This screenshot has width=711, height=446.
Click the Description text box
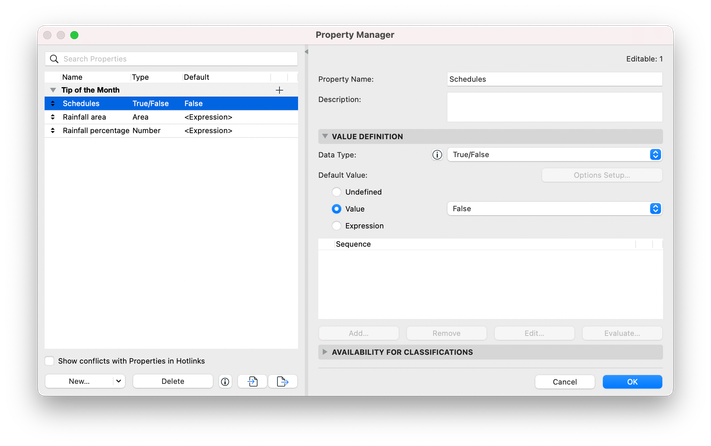[555, 107]
